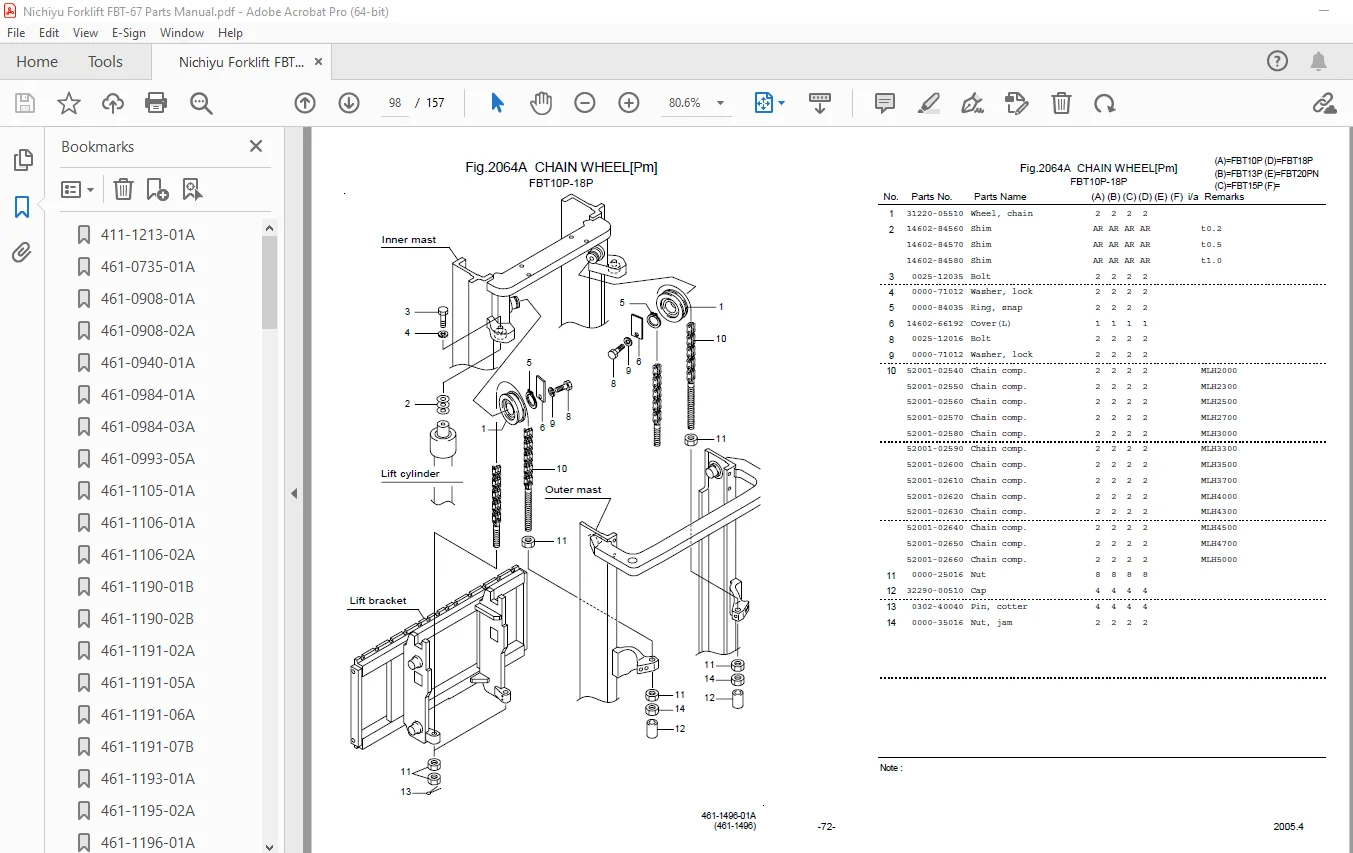
Task: Click the page number input field
Action: [x=394, y=103]
